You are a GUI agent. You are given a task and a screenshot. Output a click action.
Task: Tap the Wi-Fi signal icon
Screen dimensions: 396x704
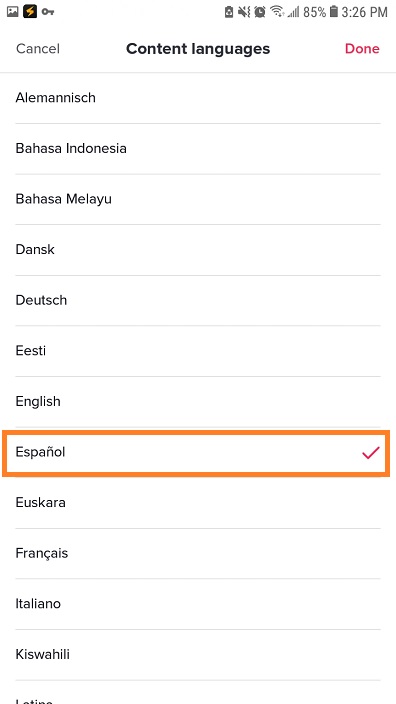point(277,12)
